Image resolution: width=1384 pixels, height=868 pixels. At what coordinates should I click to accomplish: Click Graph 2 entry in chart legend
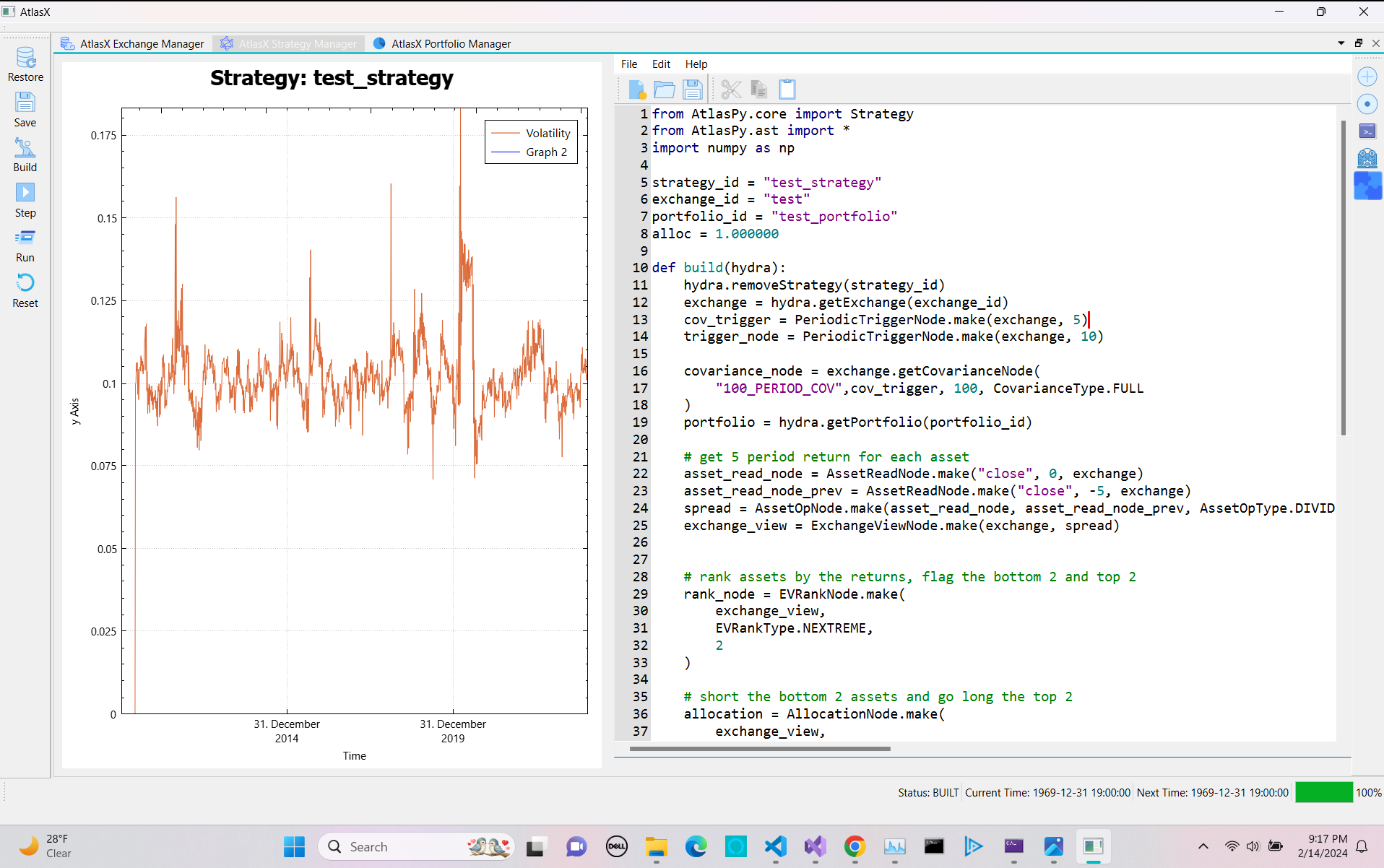click(x=530, y=152)
